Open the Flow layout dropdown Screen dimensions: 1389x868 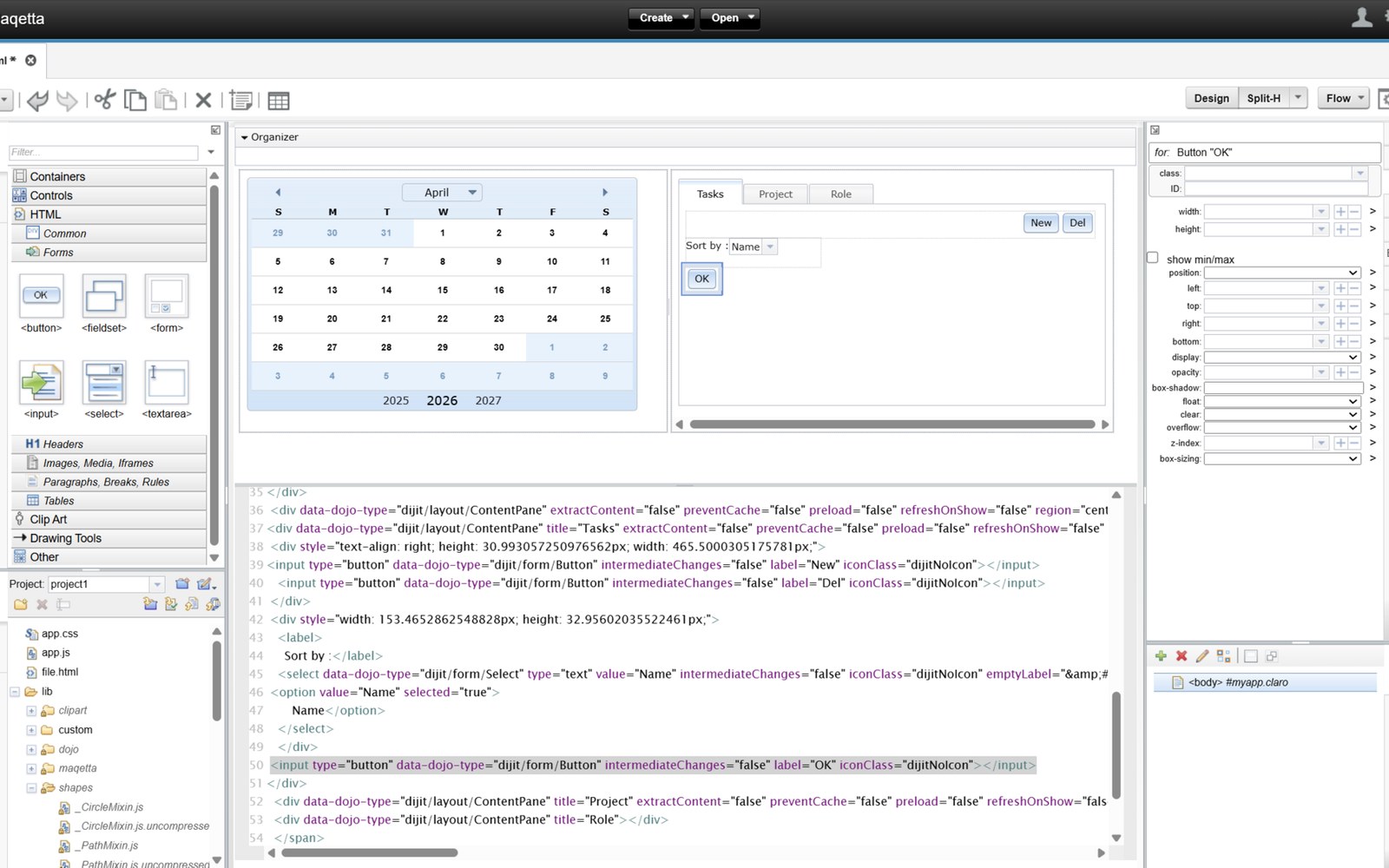coord(1343,98)
